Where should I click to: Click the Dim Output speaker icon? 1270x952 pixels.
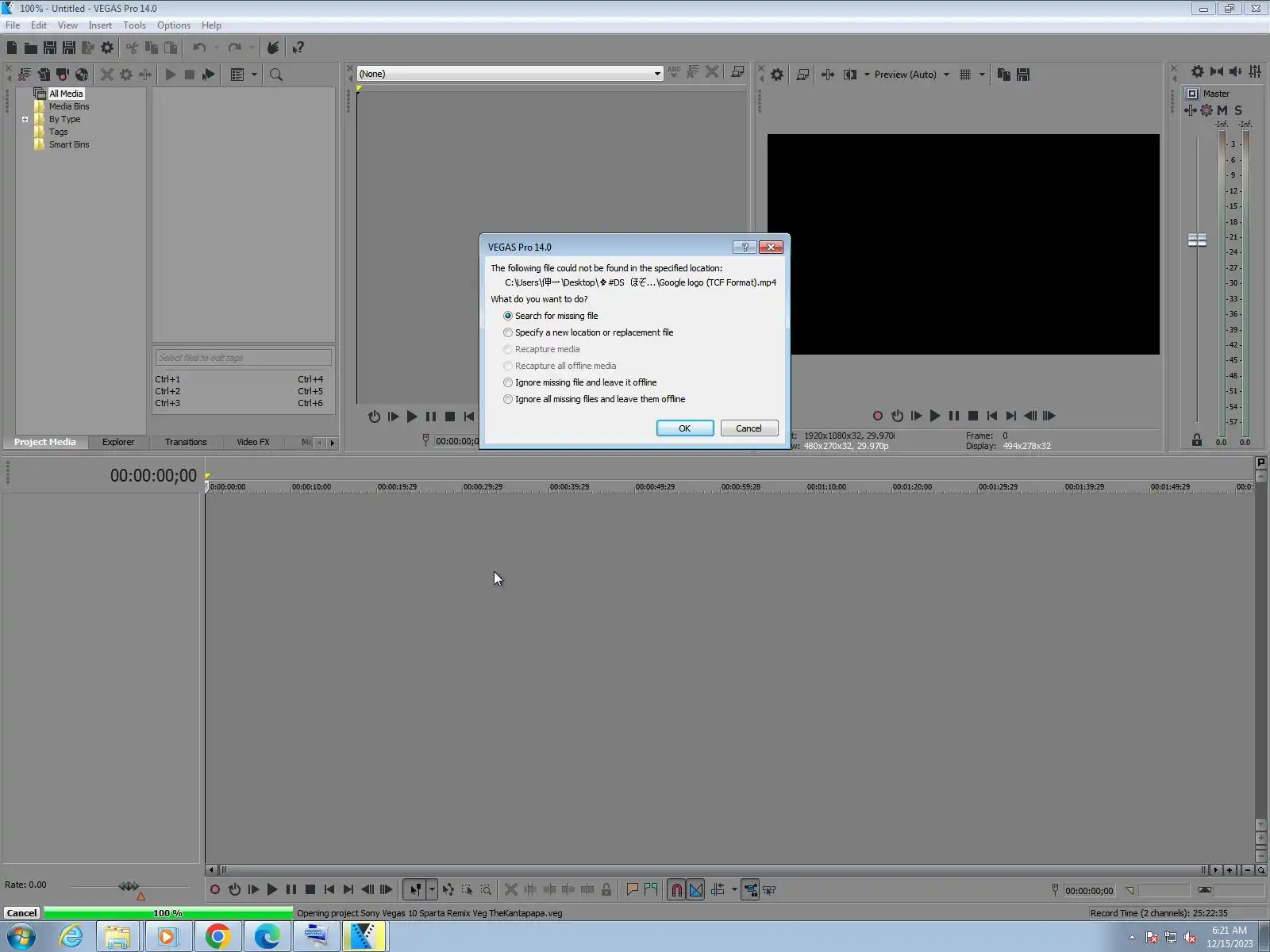click(x=1236, y=71)
